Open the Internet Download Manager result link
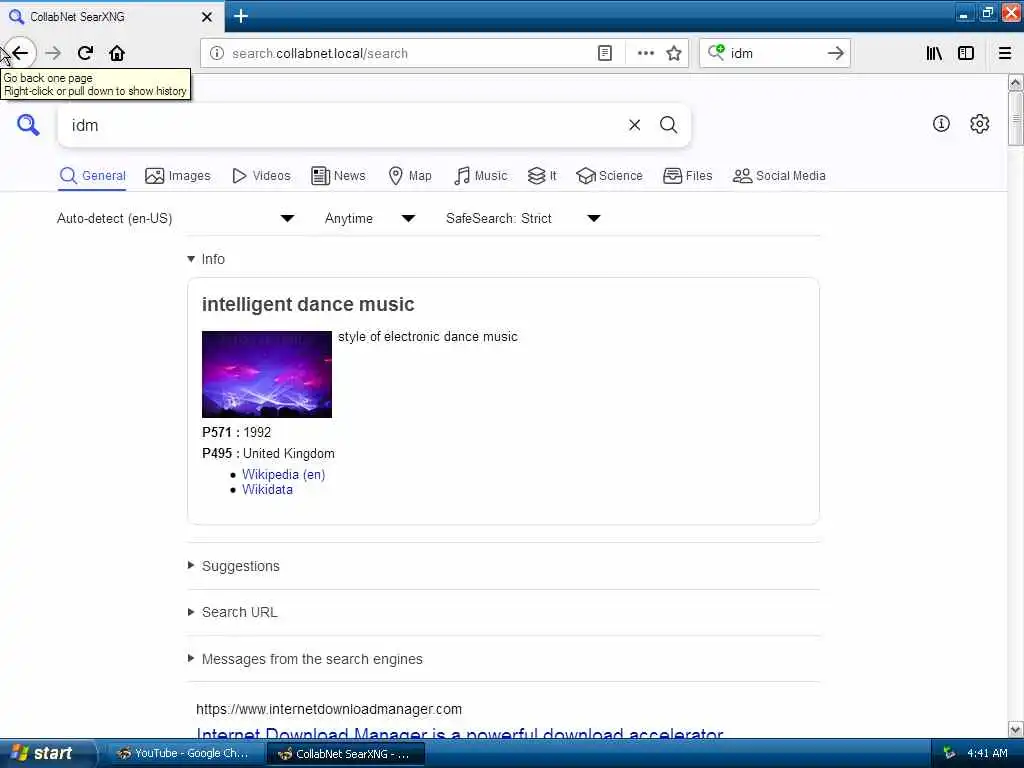The image size is (1024, 768). click(460, 734)
